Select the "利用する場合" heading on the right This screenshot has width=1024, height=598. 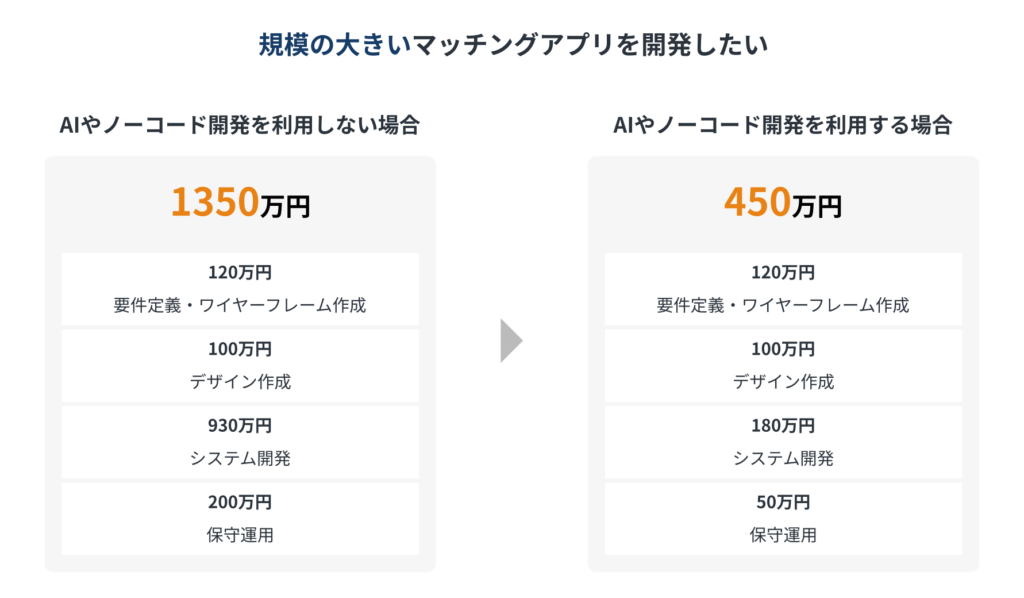coord(782,126)
